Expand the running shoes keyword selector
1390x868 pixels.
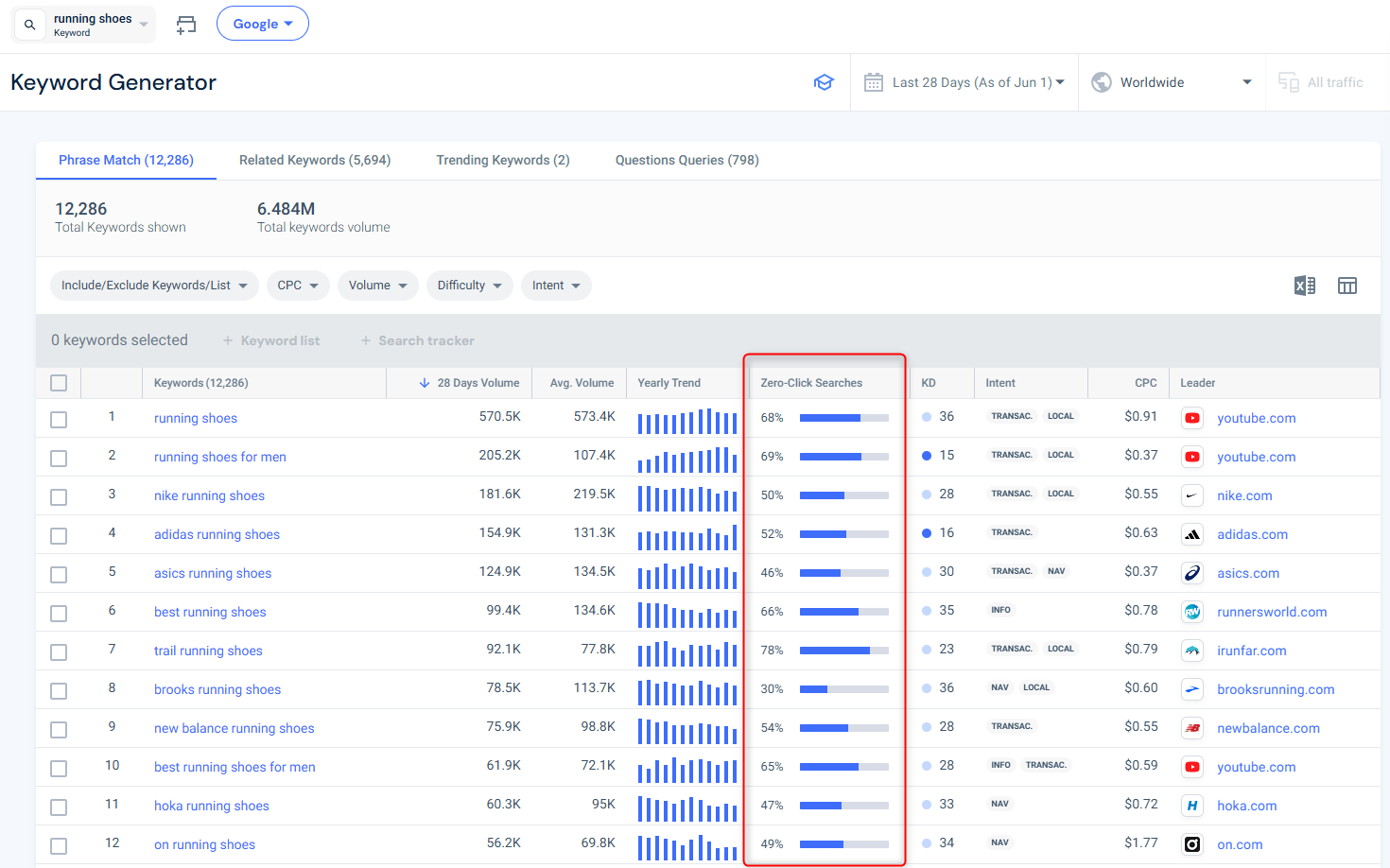(x=83, y=25)
